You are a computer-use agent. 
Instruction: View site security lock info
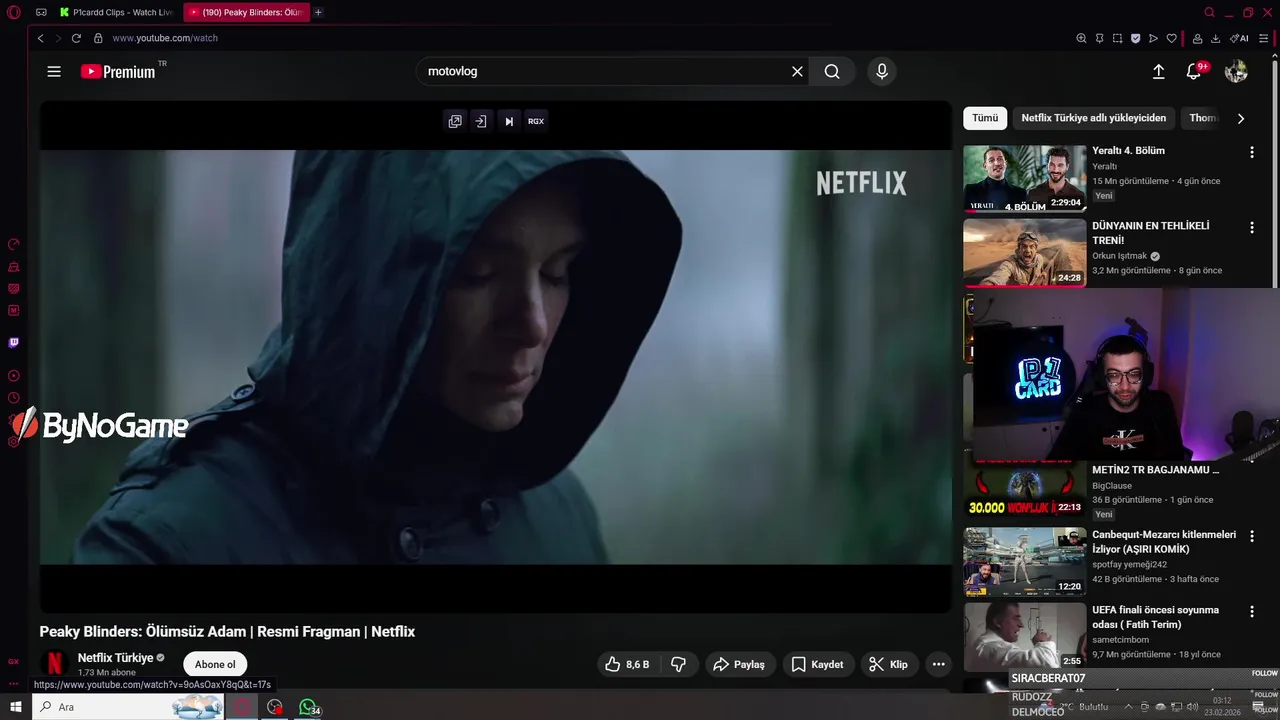98,38
